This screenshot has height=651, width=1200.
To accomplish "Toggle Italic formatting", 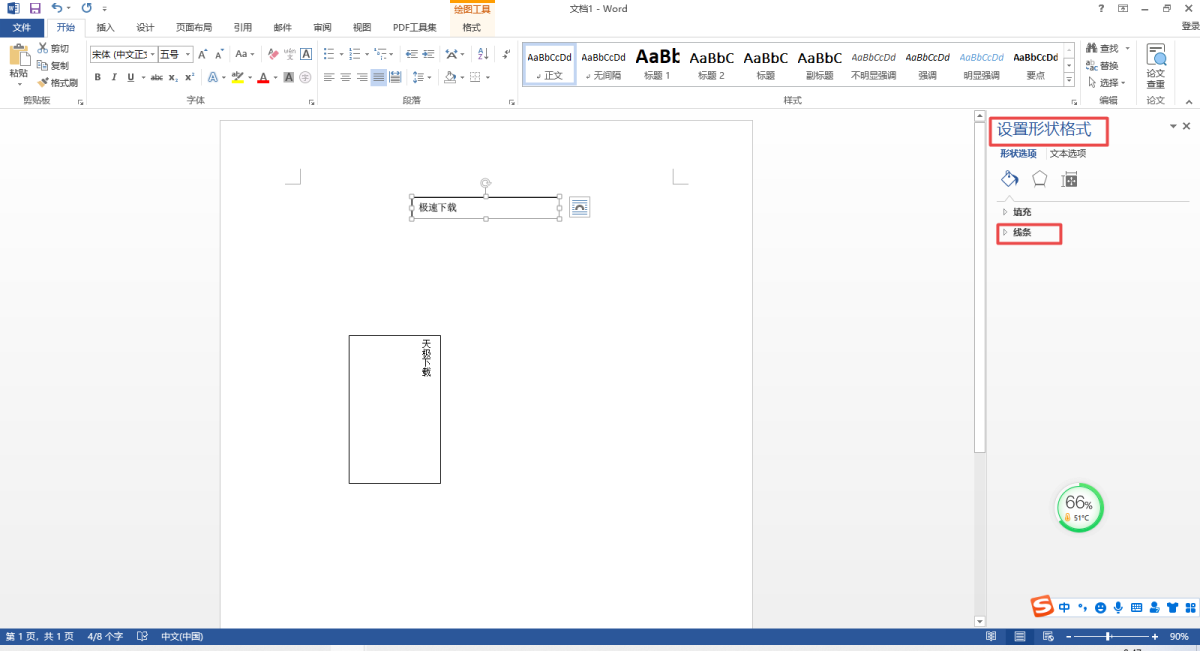I will tap(113, 77).
